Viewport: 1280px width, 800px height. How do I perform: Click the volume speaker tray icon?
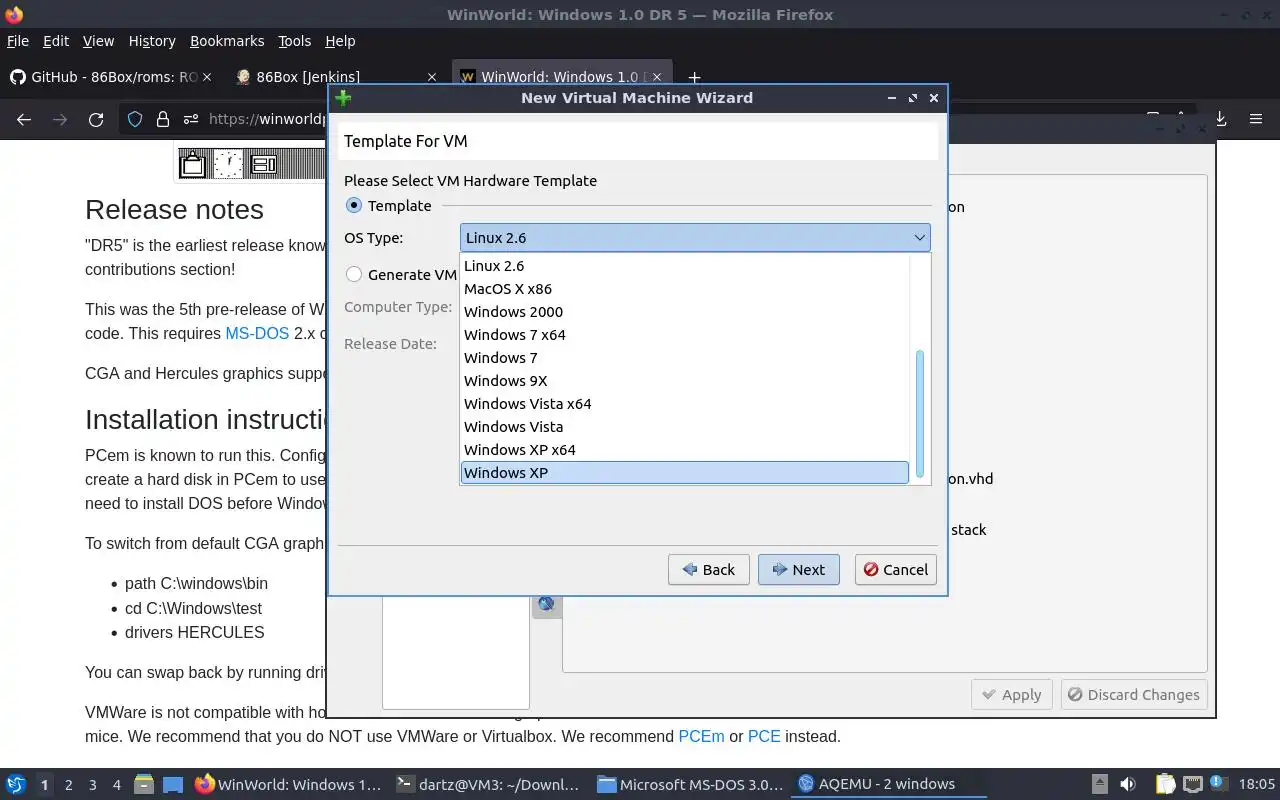1127,784
